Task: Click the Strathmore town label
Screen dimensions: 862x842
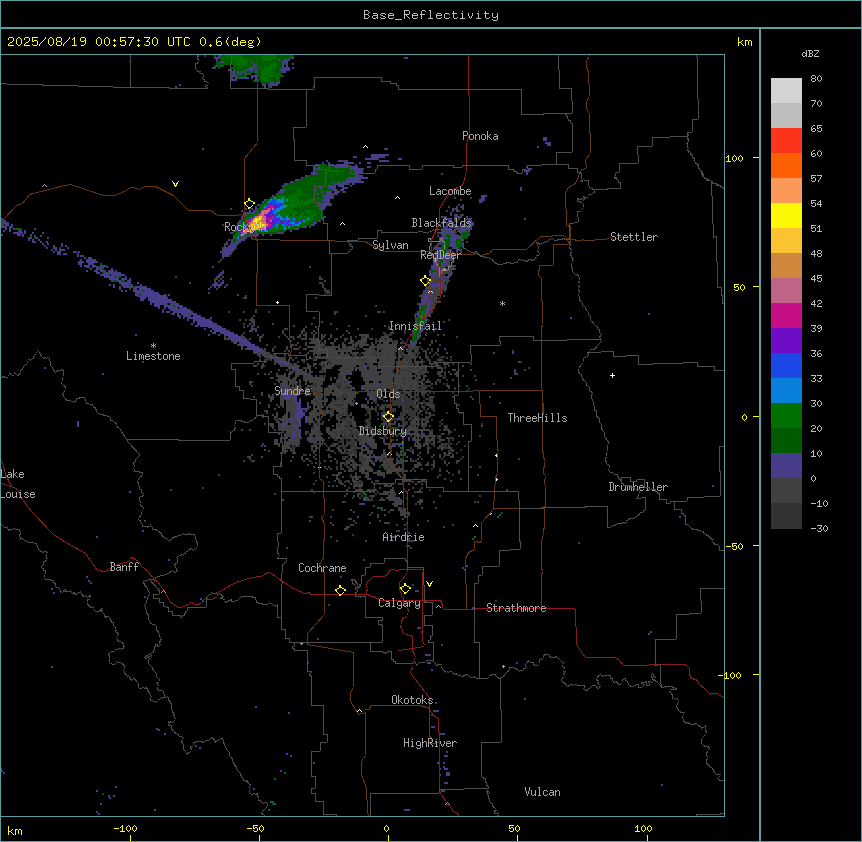Action: point(516,608)
